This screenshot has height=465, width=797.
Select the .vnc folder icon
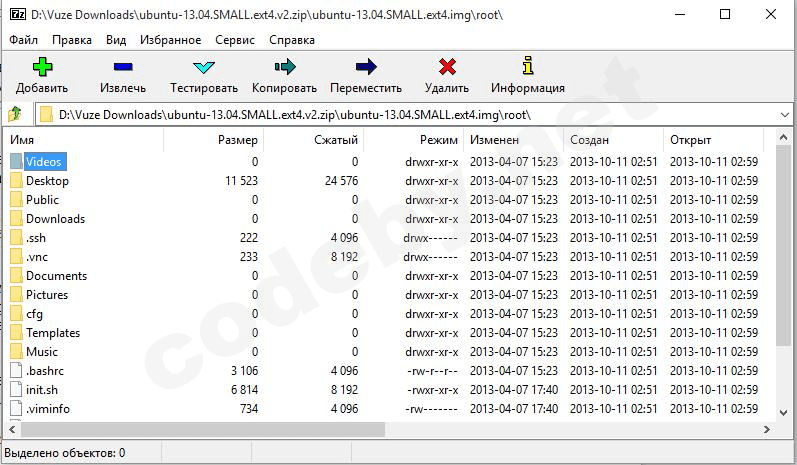point(16,257)
